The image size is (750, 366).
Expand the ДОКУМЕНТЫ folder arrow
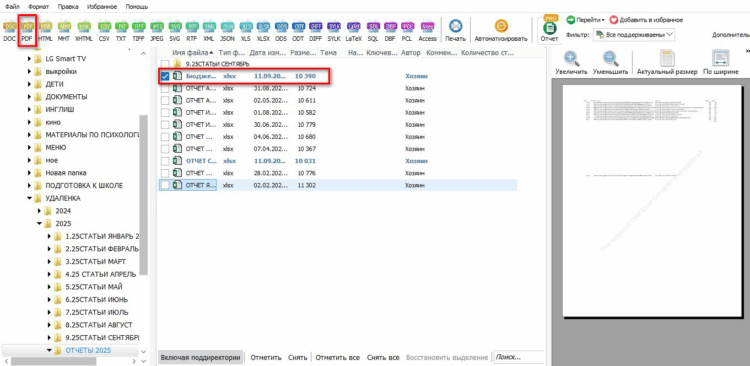click(29, 97)
